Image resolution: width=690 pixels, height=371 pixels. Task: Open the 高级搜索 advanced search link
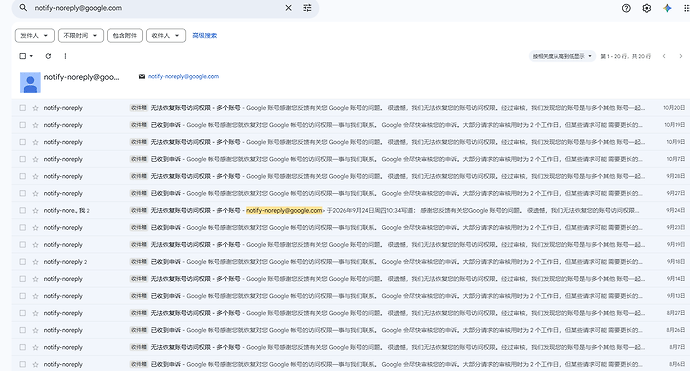point(205,36)
